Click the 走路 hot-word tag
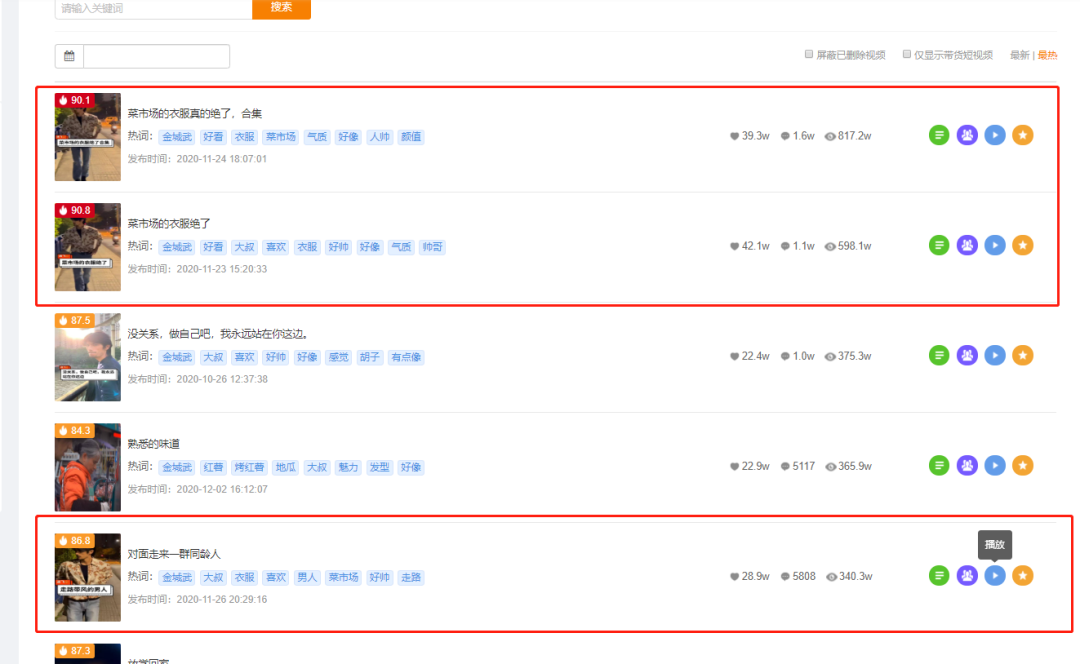This screenshot has height=664, width=1080. pyautogui.click(x=411, y=578)
